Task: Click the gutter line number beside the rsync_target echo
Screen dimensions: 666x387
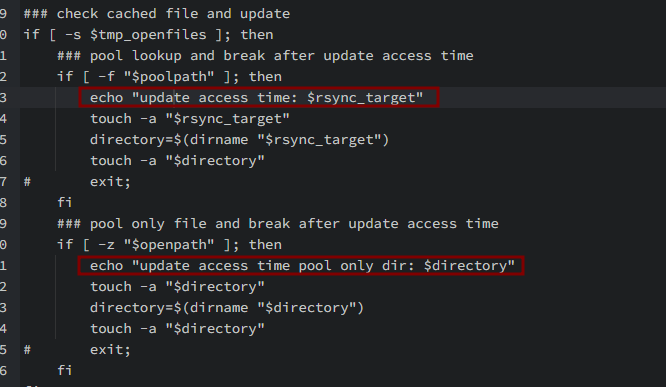Action: pyautogui.click(x=3, y=98)
